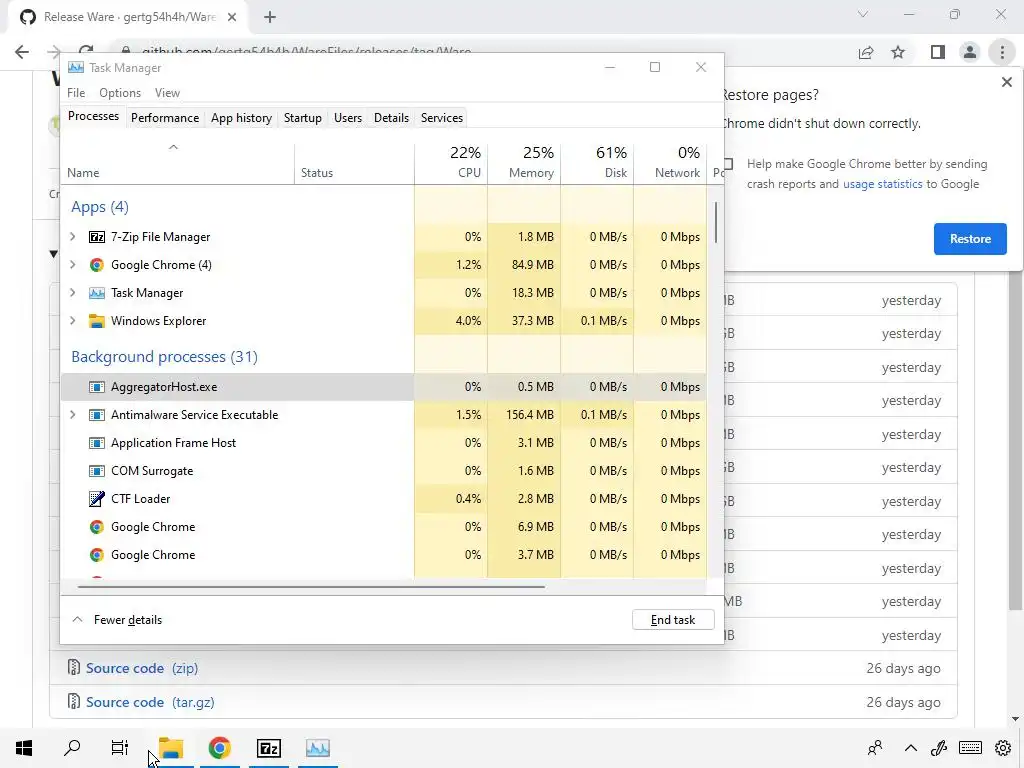Image resolution: width=1024 pixels, height=768 pixels.
Task: Expand the Google Chrome (4) process group
Action: pyautogui.click(x=72, y=265)
